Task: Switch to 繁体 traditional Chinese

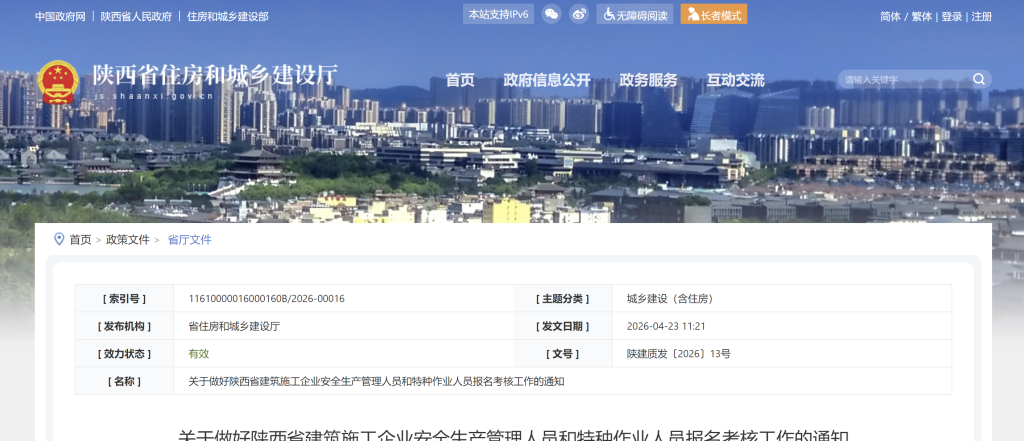Action: [x=921, y=17]
